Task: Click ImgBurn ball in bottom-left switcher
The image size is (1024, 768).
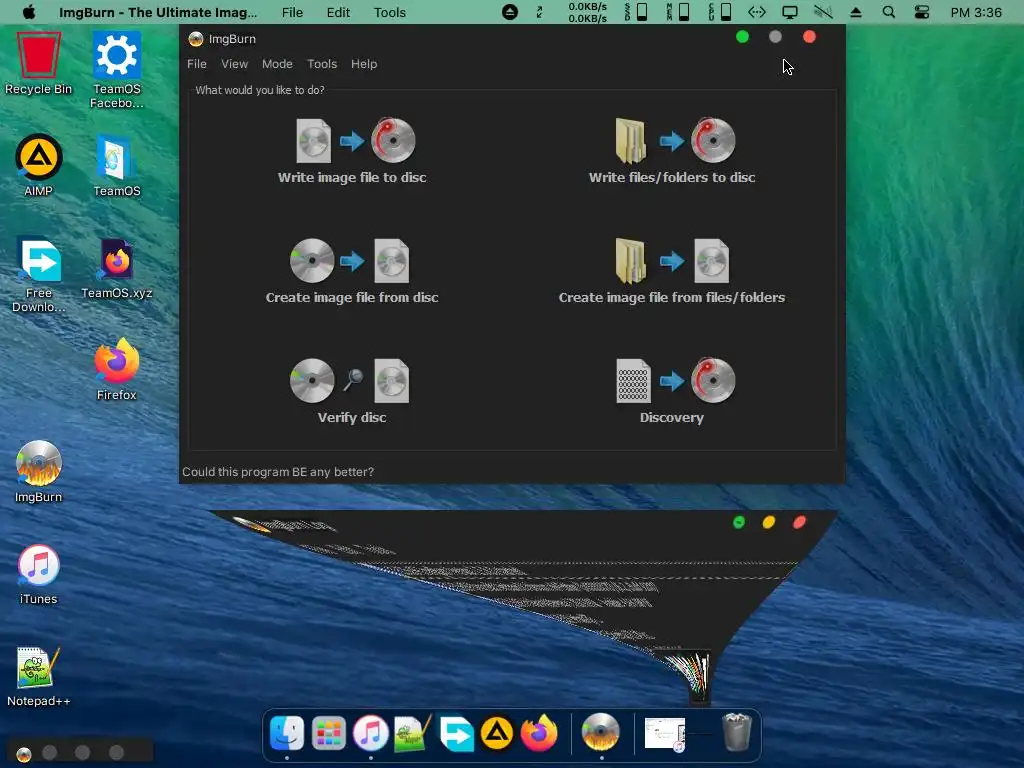Action: [24, 754]
